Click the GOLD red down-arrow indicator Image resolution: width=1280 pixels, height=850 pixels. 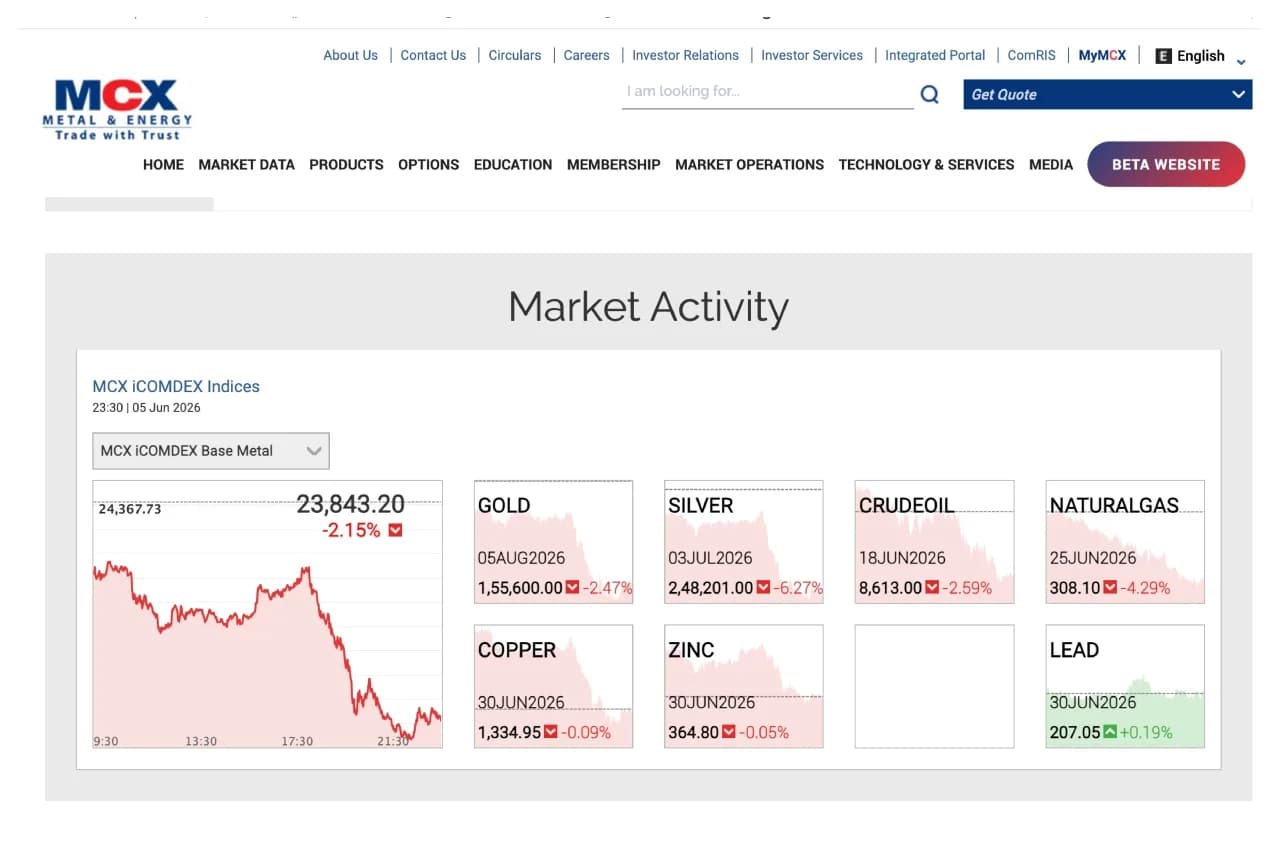click(x=572, y=588)
